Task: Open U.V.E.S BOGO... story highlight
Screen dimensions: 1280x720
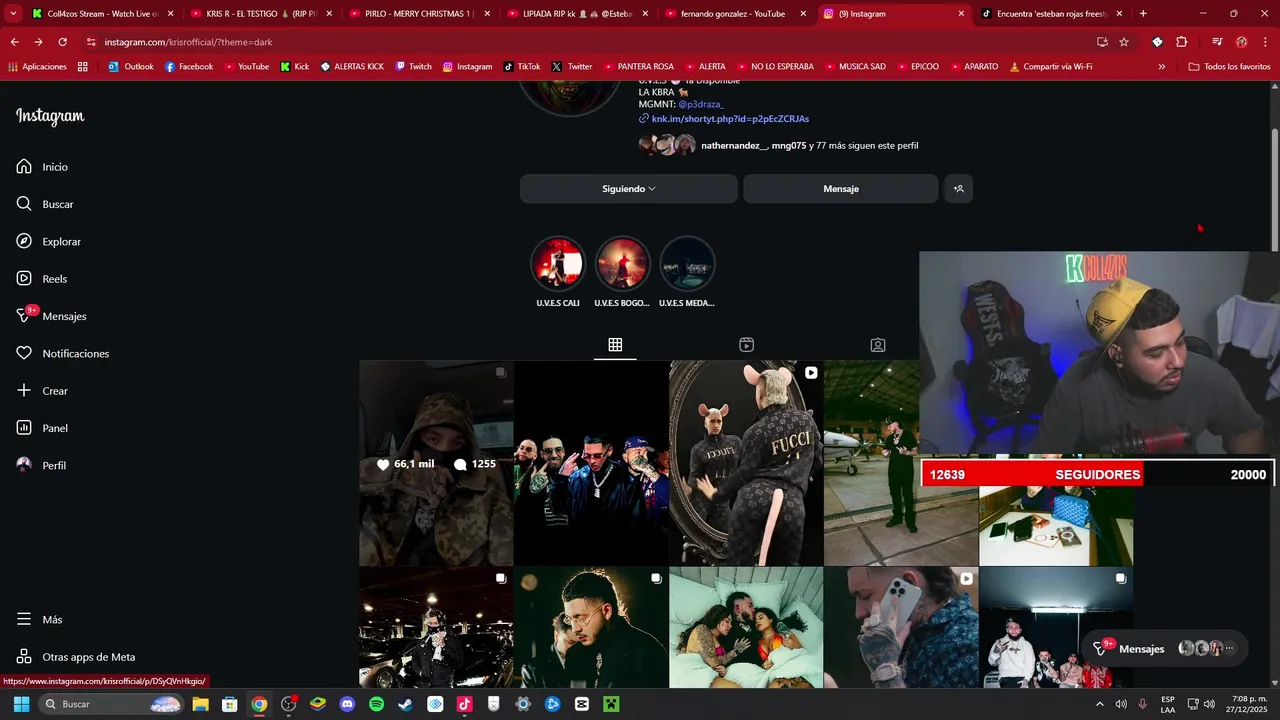Action: pyautogui.click(x=622, y=271)
